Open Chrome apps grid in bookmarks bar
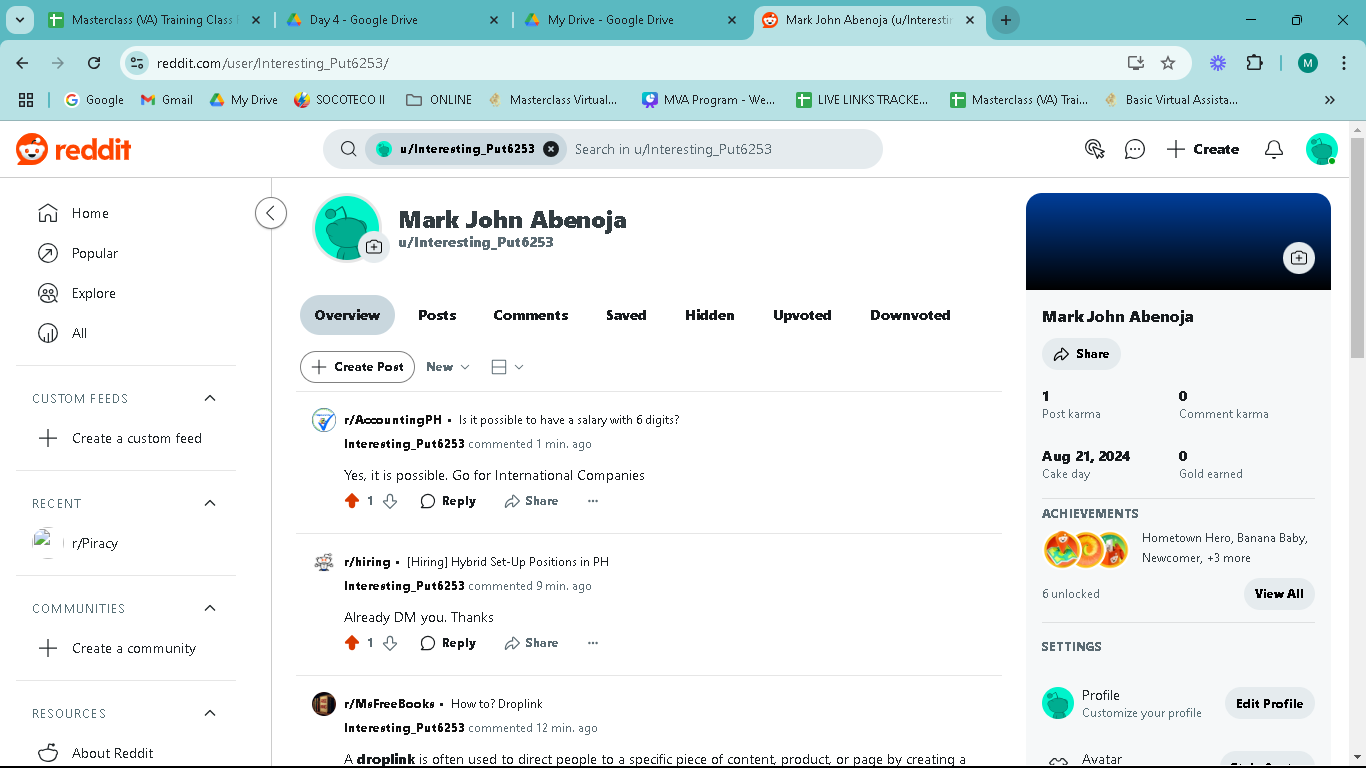 (x=26, y=100)
